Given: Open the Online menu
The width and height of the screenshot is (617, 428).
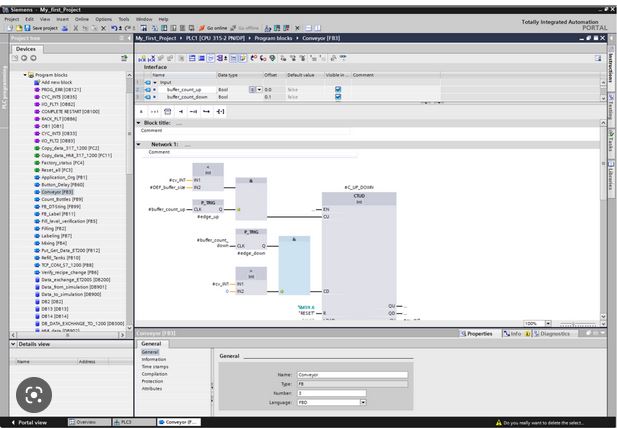Looking at the screenshot, I should click(x=82, y=19).
